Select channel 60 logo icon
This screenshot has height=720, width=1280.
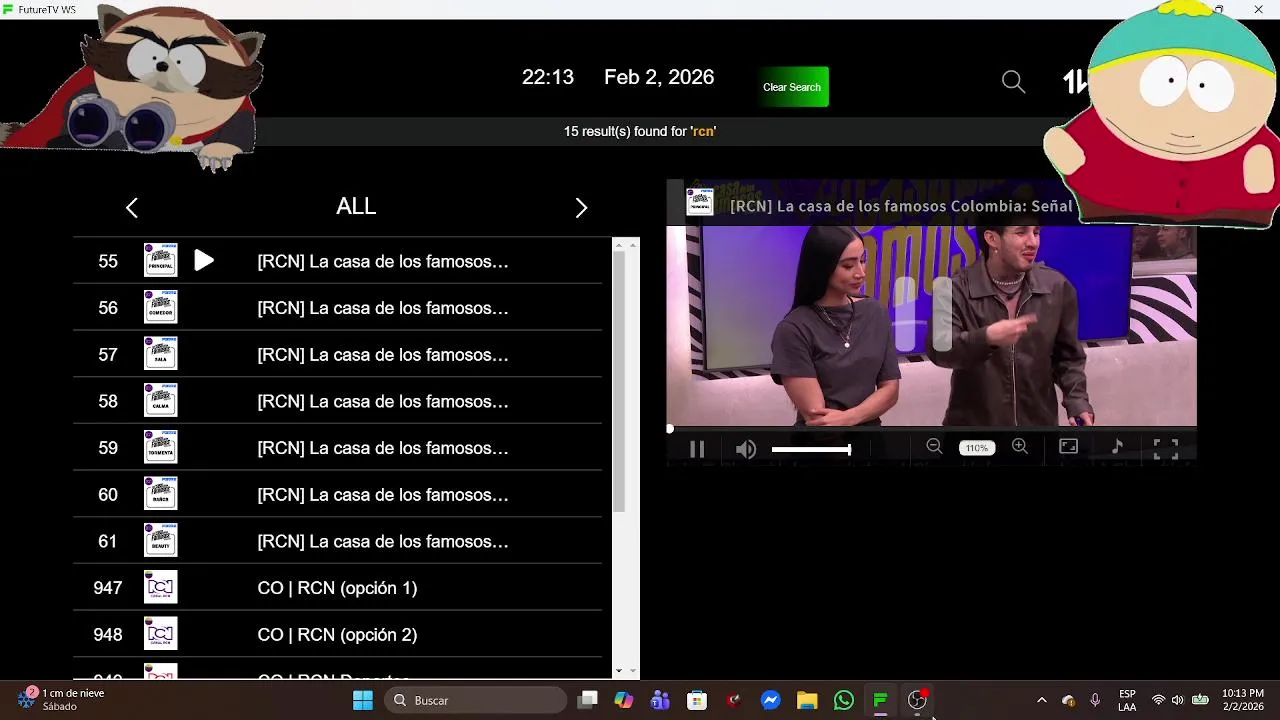[x=160, y=494]
